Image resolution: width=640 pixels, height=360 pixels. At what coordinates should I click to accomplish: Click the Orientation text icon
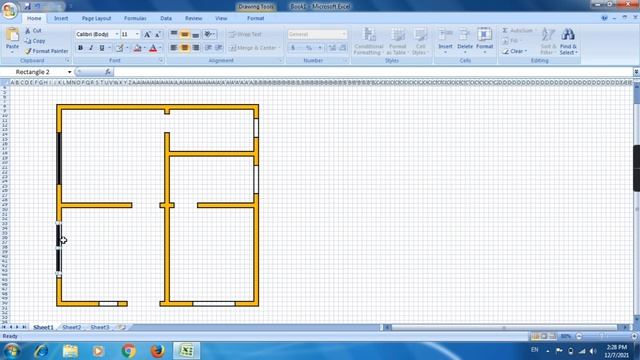(208, 34)
